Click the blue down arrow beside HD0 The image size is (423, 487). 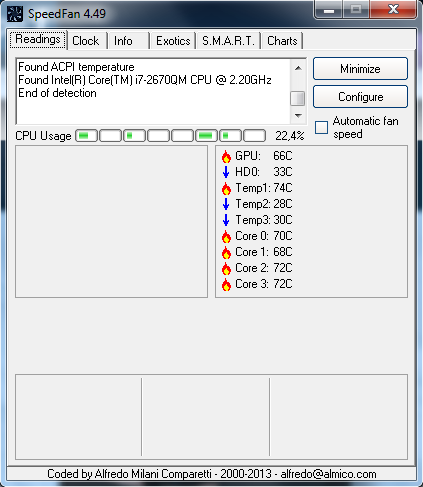click(226, 172)
